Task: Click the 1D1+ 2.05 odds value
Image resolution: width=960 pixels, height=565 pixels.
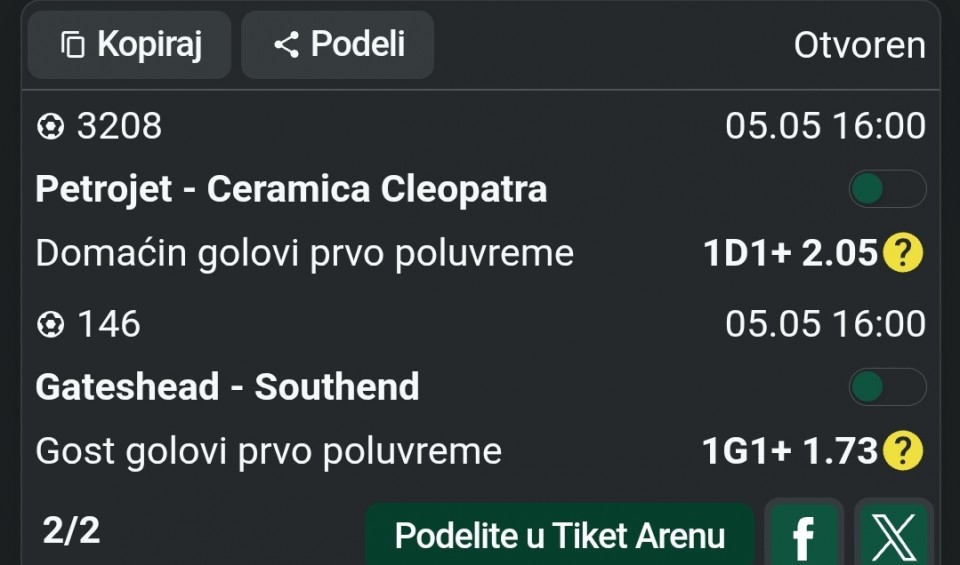Action: click(790, 252)
